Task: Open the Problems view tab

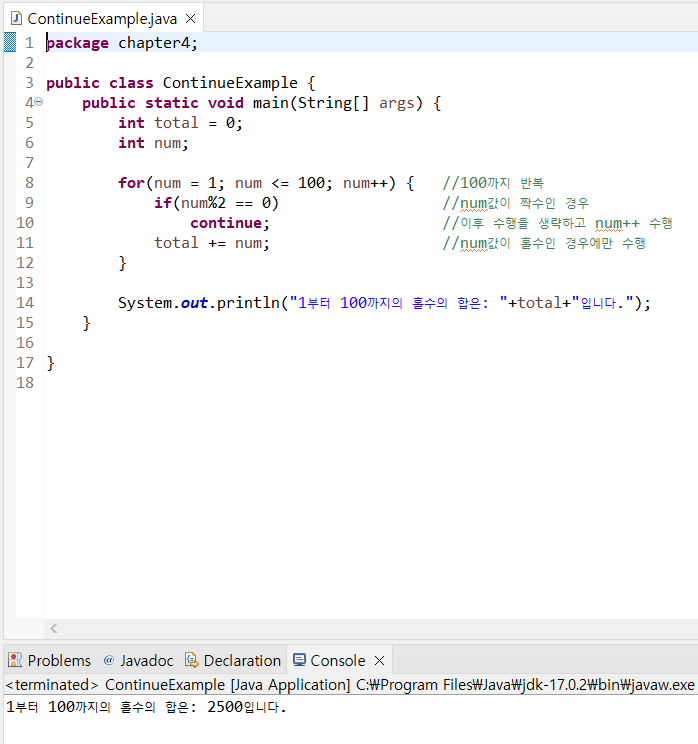Action: (x=49, y=660)
